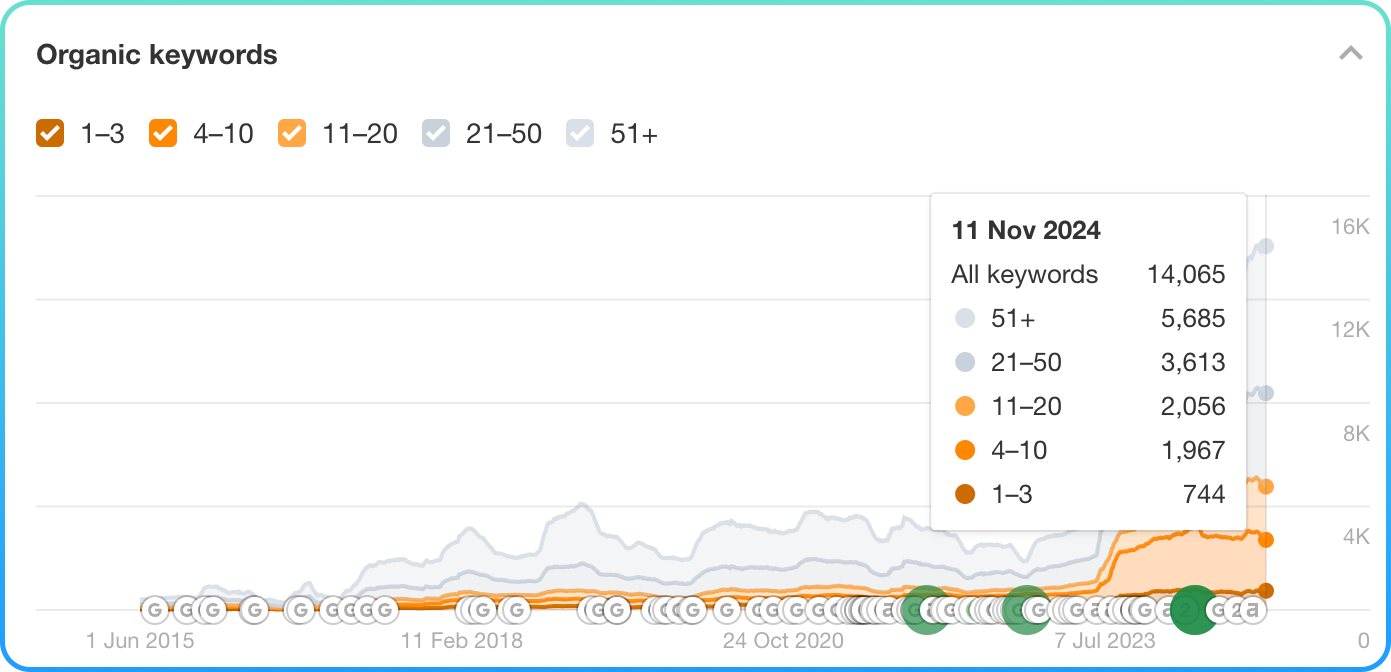This screenshot has width=1391, height=672.
Task: Click the 1–3 line endpoint dot
Action: [1266, 591]
